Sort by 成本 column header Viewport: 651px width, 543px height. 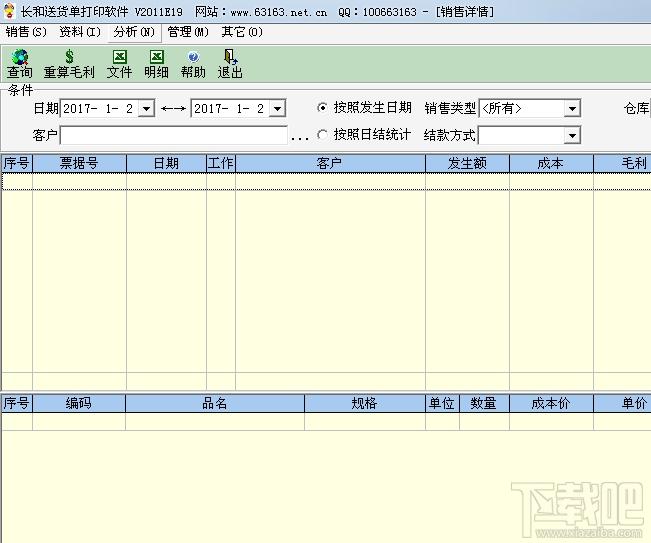click(551, 163)
